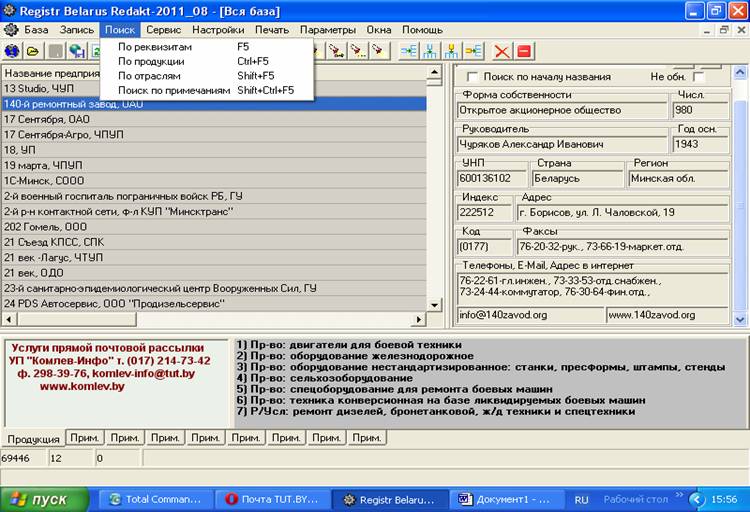Image resolution: width=750 pixels, height=512 pixels.
Task: Click the globe icon in the toolbar
Action: pyautogui.click(x=12, y=51)
